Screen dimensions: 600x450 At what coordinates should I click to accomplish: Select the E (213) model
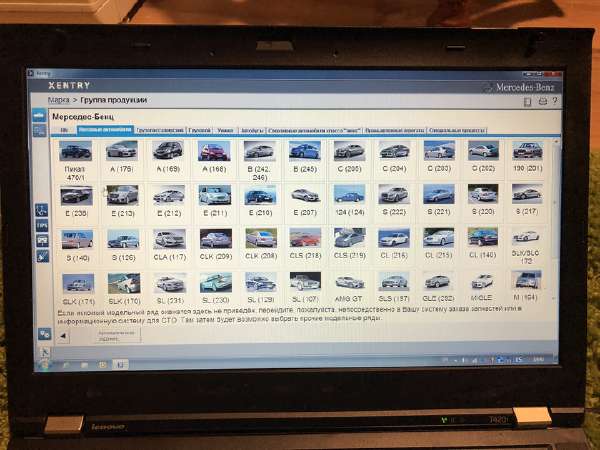(122, 201)
